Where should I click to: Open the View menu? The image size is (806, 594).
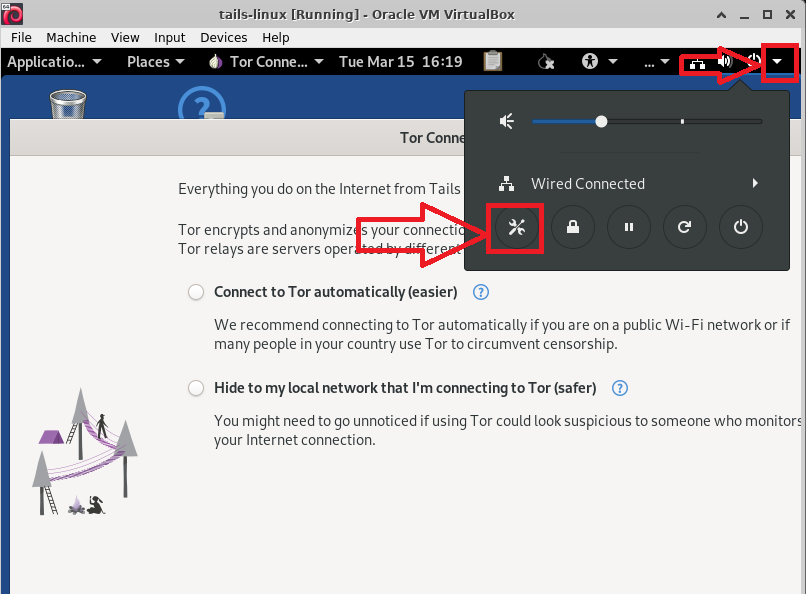tap(125, 38)
